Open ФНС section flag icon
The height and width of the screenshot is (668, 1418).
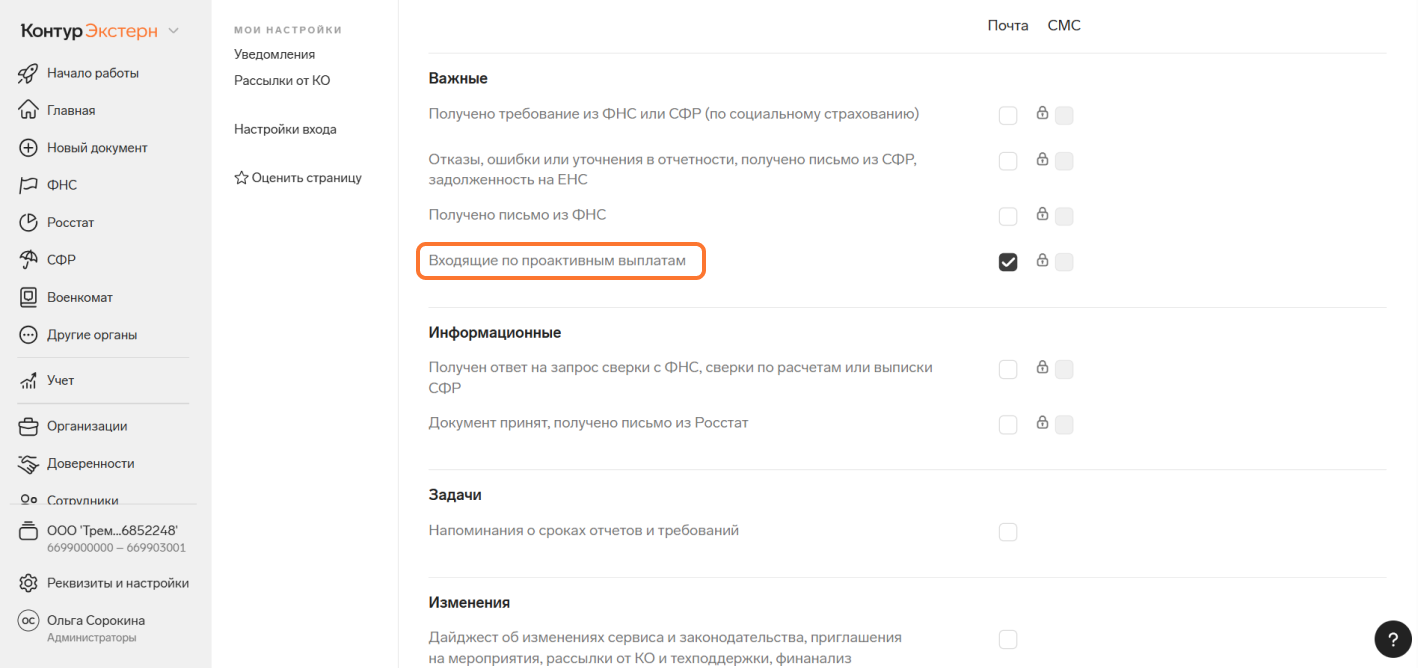(x=29, y=185)
